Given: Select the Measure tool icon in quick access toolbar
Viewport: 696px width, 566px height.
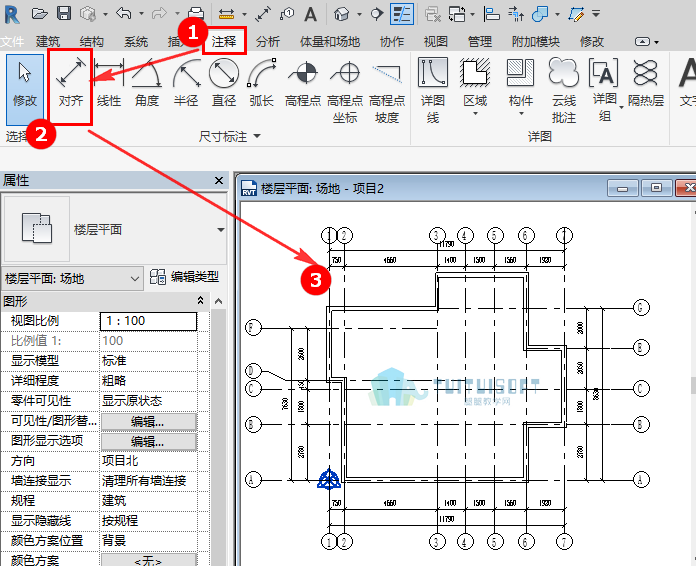Looking at the screenshot, I should point(226,15).
